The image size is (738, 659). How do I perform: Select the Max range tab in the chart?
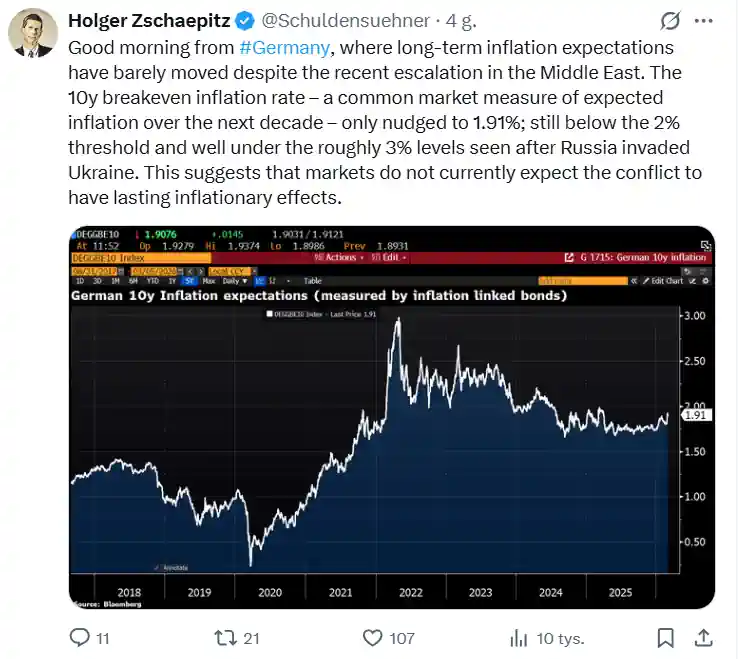click(208, 281)
